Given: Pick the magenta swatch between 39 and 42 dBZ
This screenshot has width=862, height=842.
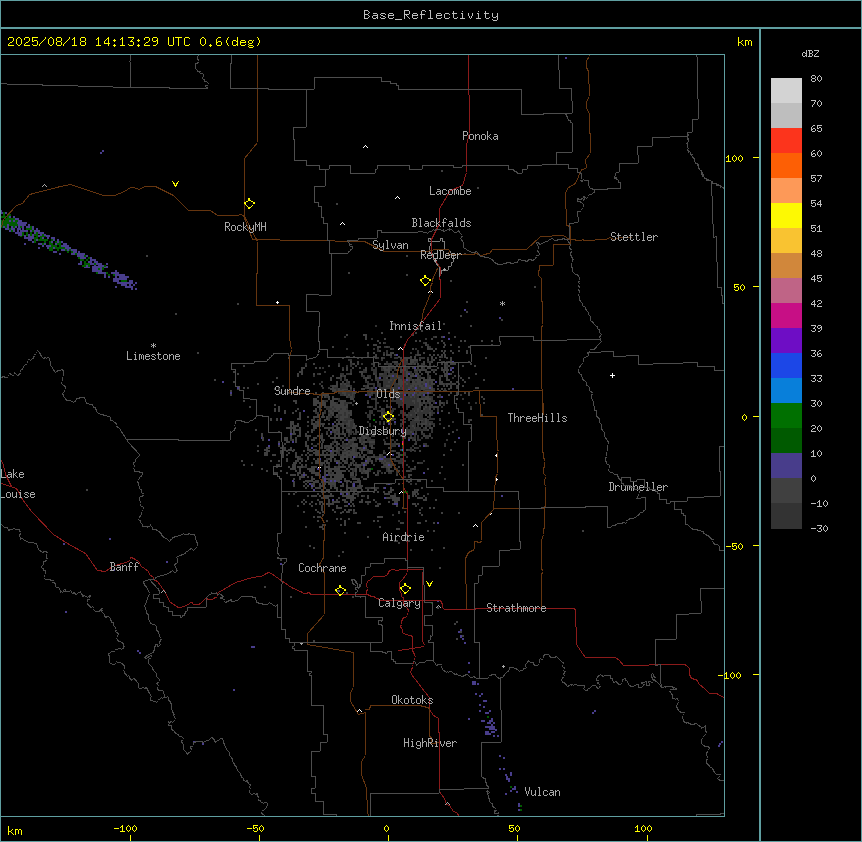Looking at the screenshot, I should (786, 315).
